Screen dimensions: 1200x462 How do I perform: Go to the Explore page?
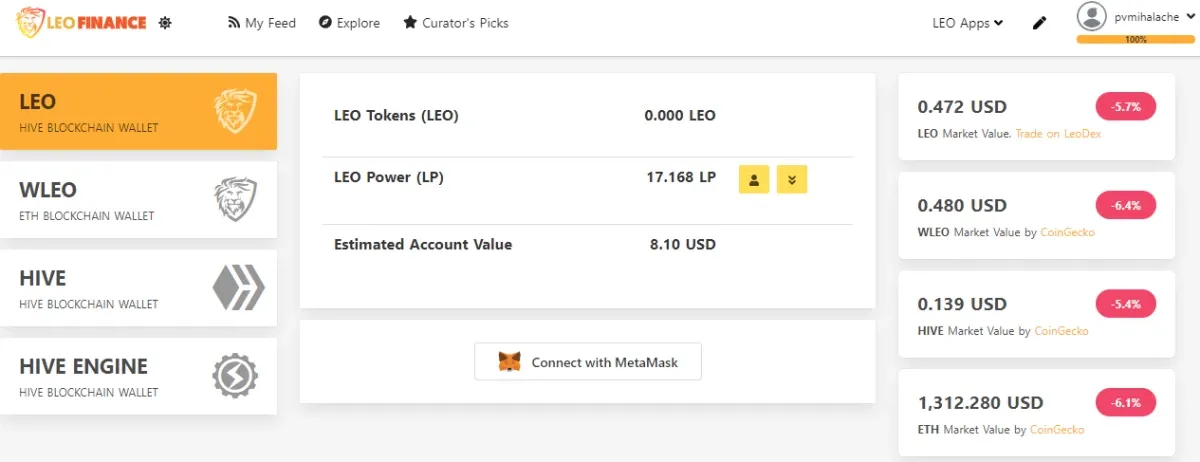349,23
